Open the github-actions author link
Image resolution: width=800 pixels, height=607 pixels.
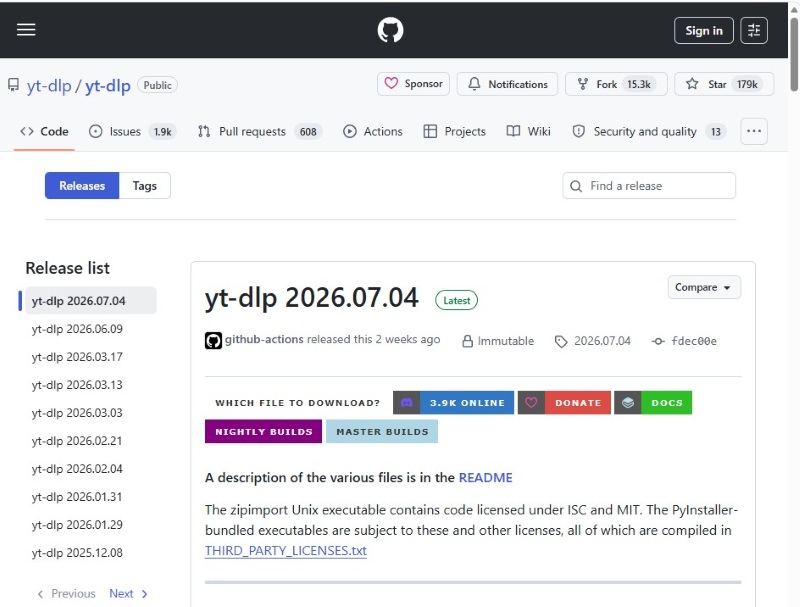(x=264, y=340)
